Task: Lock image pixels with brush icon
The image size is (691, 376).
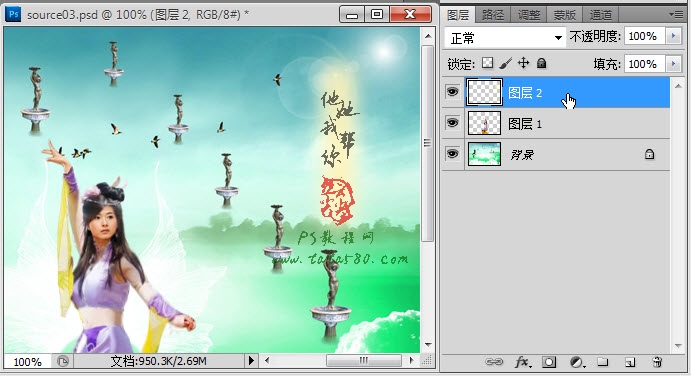Action: coord(506,63)
